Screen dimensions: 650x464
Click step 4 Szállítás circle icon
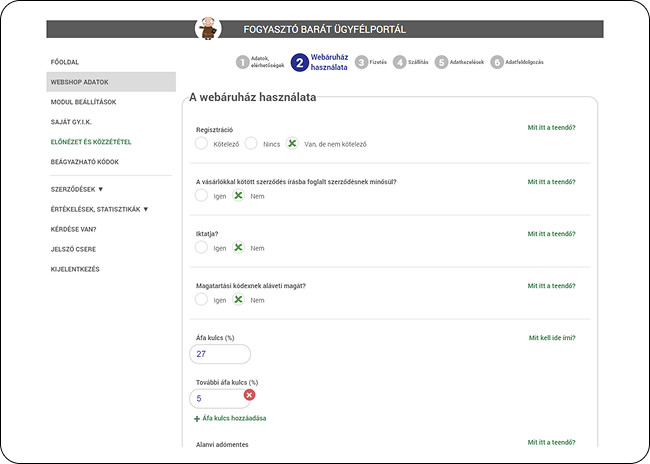pos(400,62)
